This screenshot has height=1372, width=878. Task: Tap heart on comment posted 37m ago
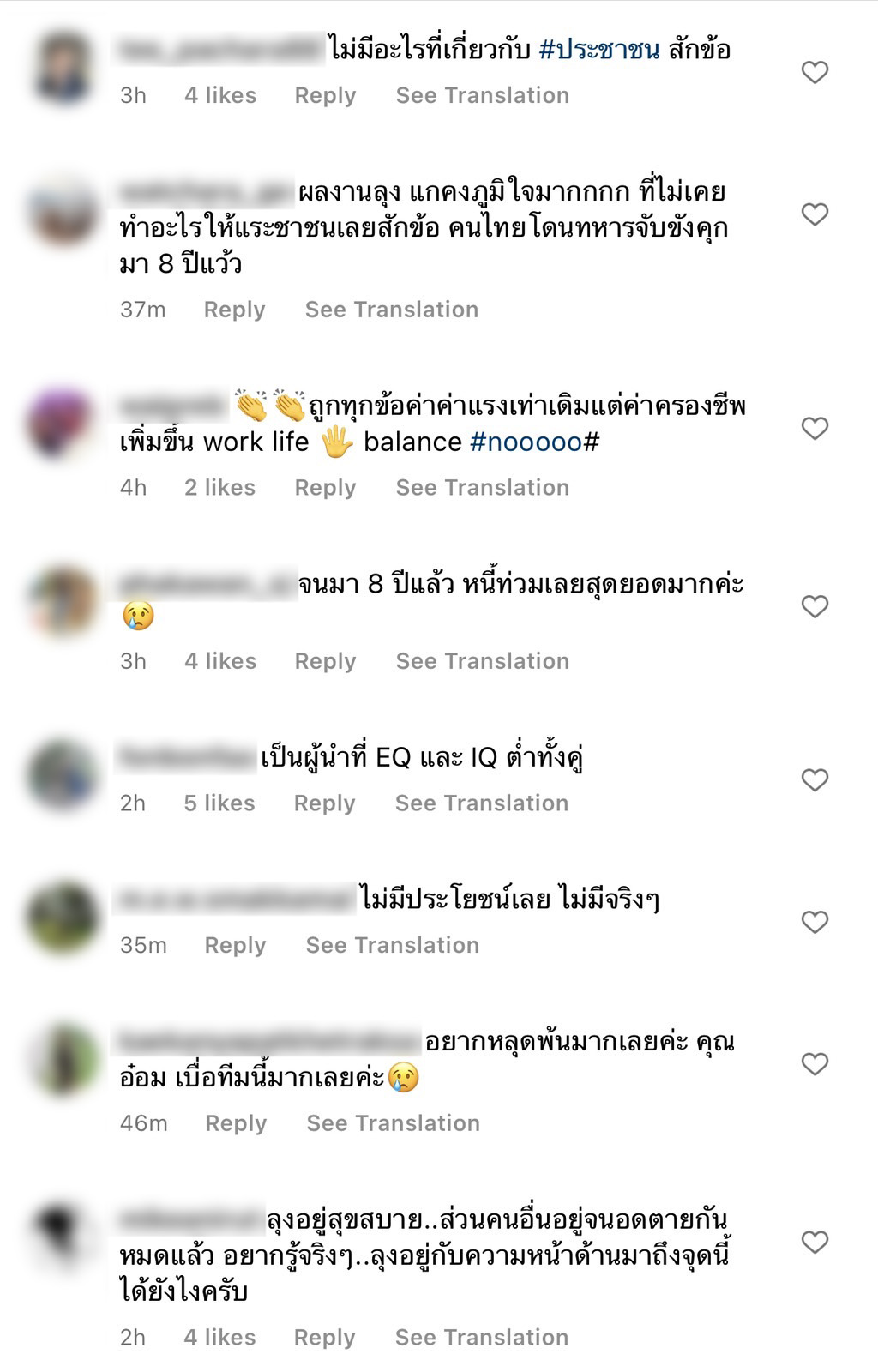point(815,214)
